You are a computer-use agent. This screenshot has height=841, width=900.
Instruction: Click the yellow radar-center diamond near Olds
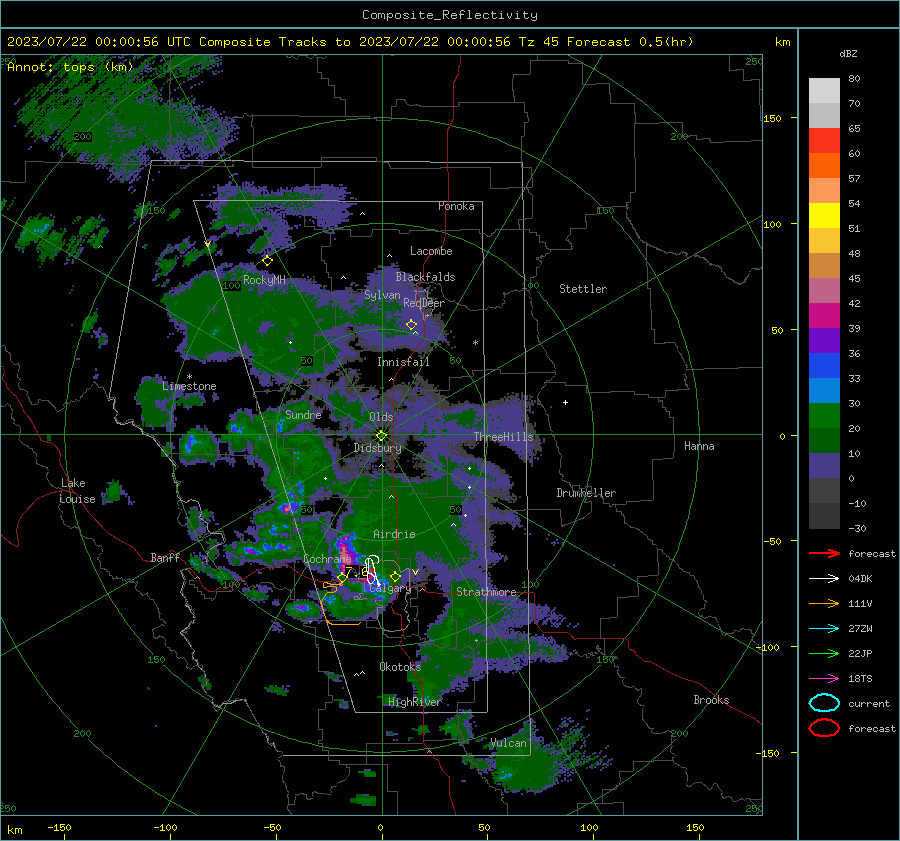coord(381,436)
